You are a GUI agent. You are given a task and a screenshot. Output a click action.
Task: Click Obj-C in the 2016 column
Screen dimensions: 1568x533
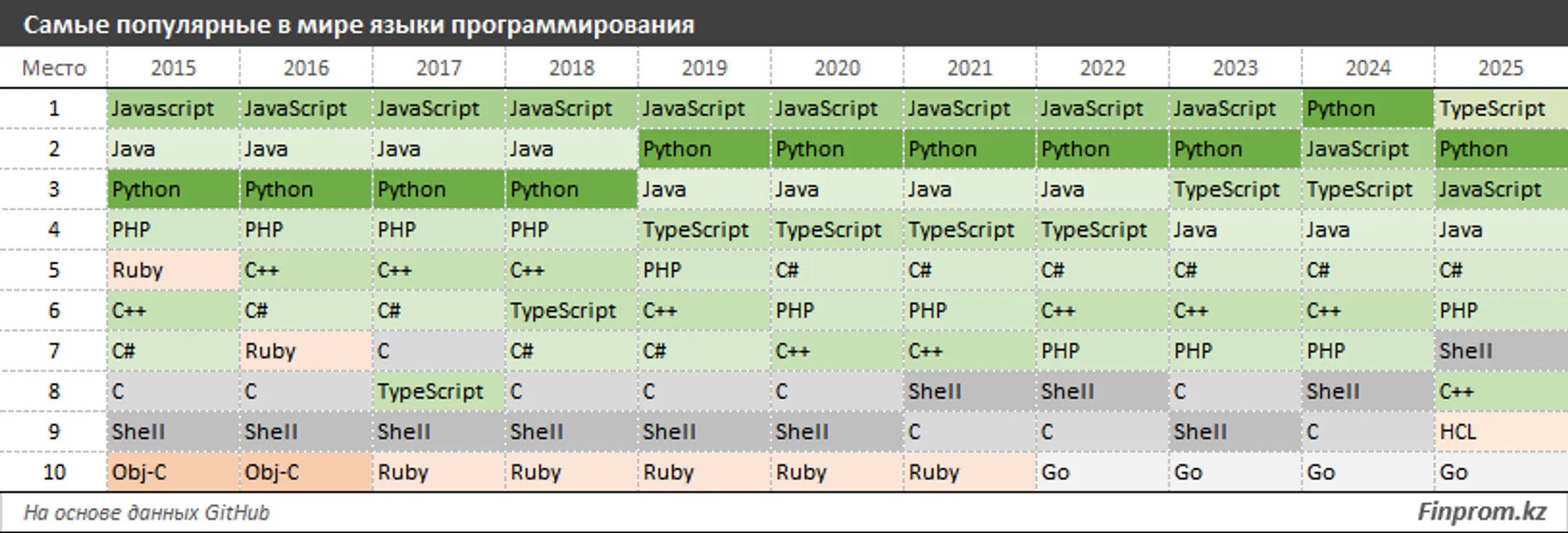click(271, 473)
